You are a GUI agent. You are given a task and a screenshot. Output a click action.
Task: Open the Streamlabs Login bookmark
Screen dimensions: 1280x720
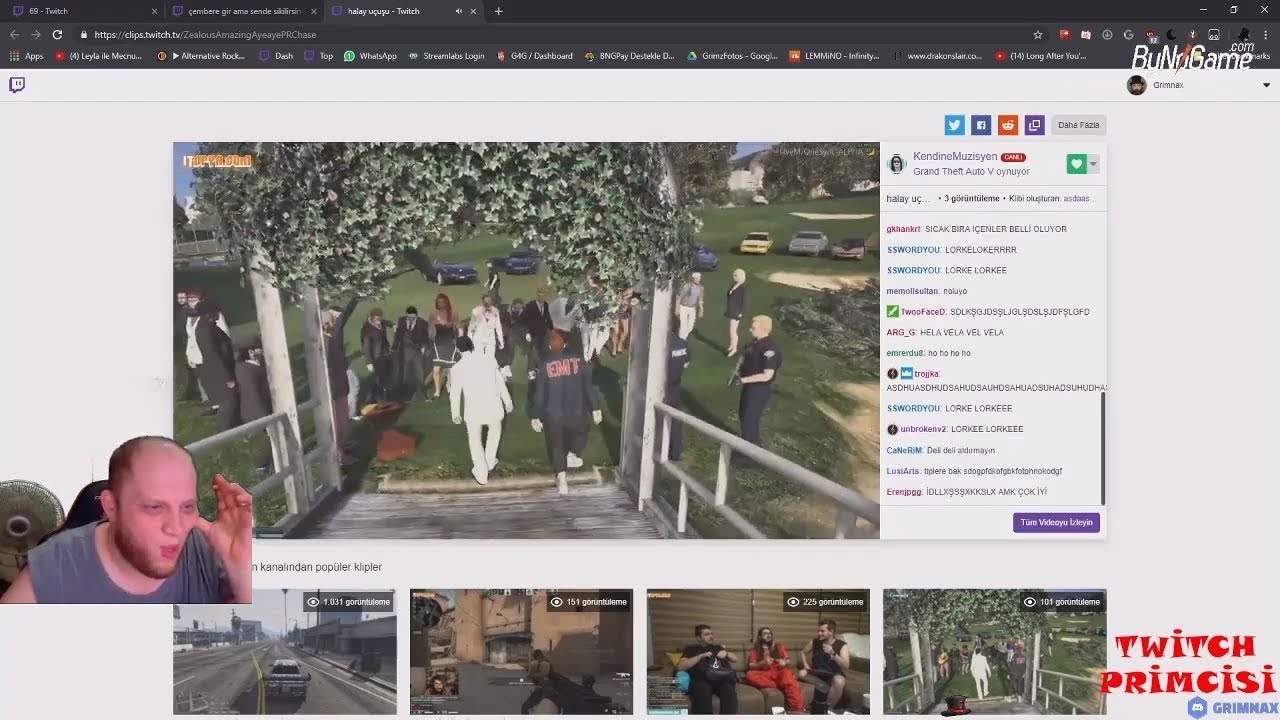tap(446, 56)
